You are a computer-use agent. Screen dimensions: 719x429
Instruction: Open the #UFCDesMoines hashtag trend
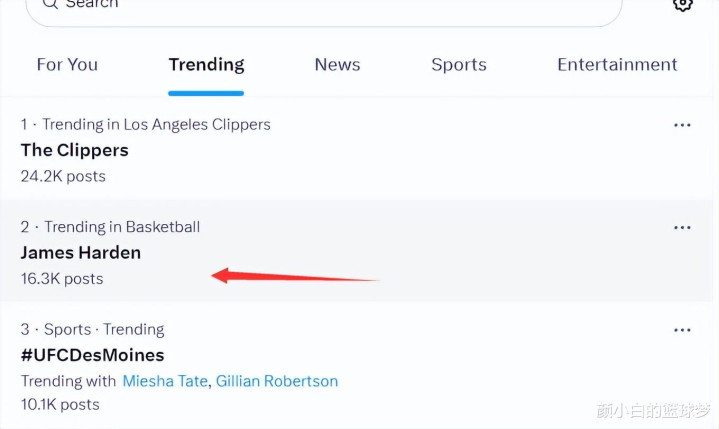click(x=93, y=355)
